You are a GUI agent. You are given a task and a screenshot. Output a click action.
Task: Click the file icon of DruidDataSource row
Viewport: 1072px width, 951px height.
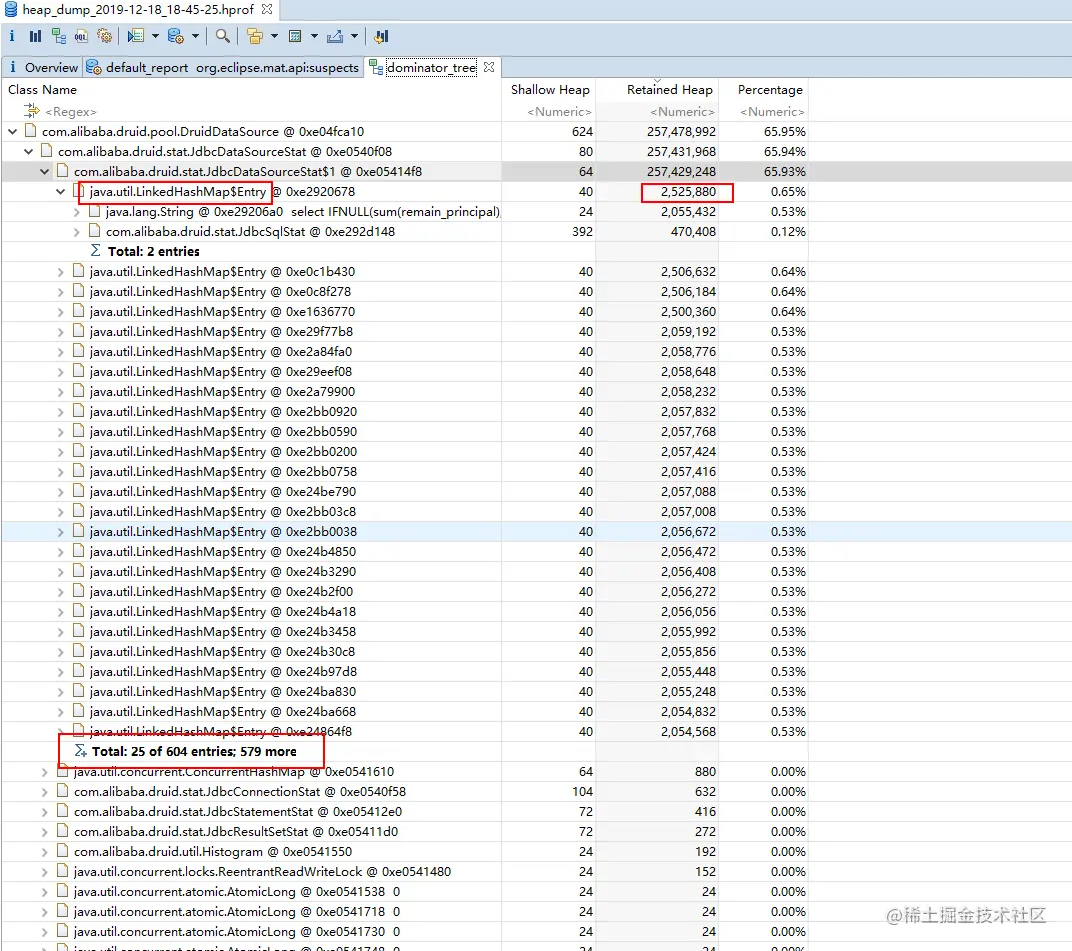30,131
